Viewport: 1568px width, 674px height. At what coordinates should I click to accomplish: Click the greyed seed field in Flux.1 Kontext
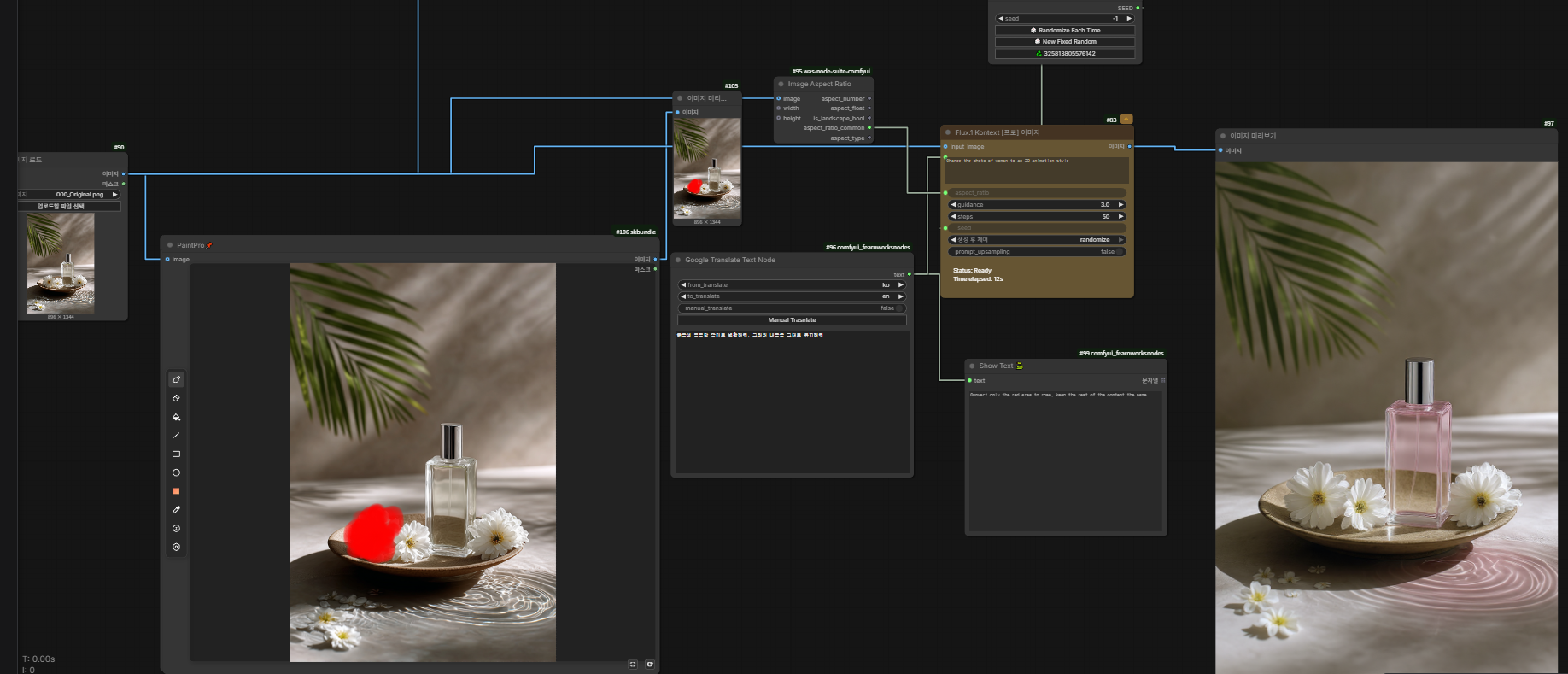tap(1037, 228)
